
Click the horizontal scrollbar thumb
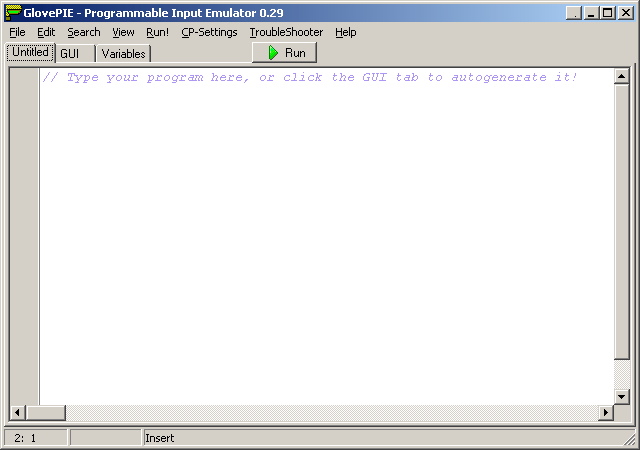pyautogui.click(x=46, y=412)
